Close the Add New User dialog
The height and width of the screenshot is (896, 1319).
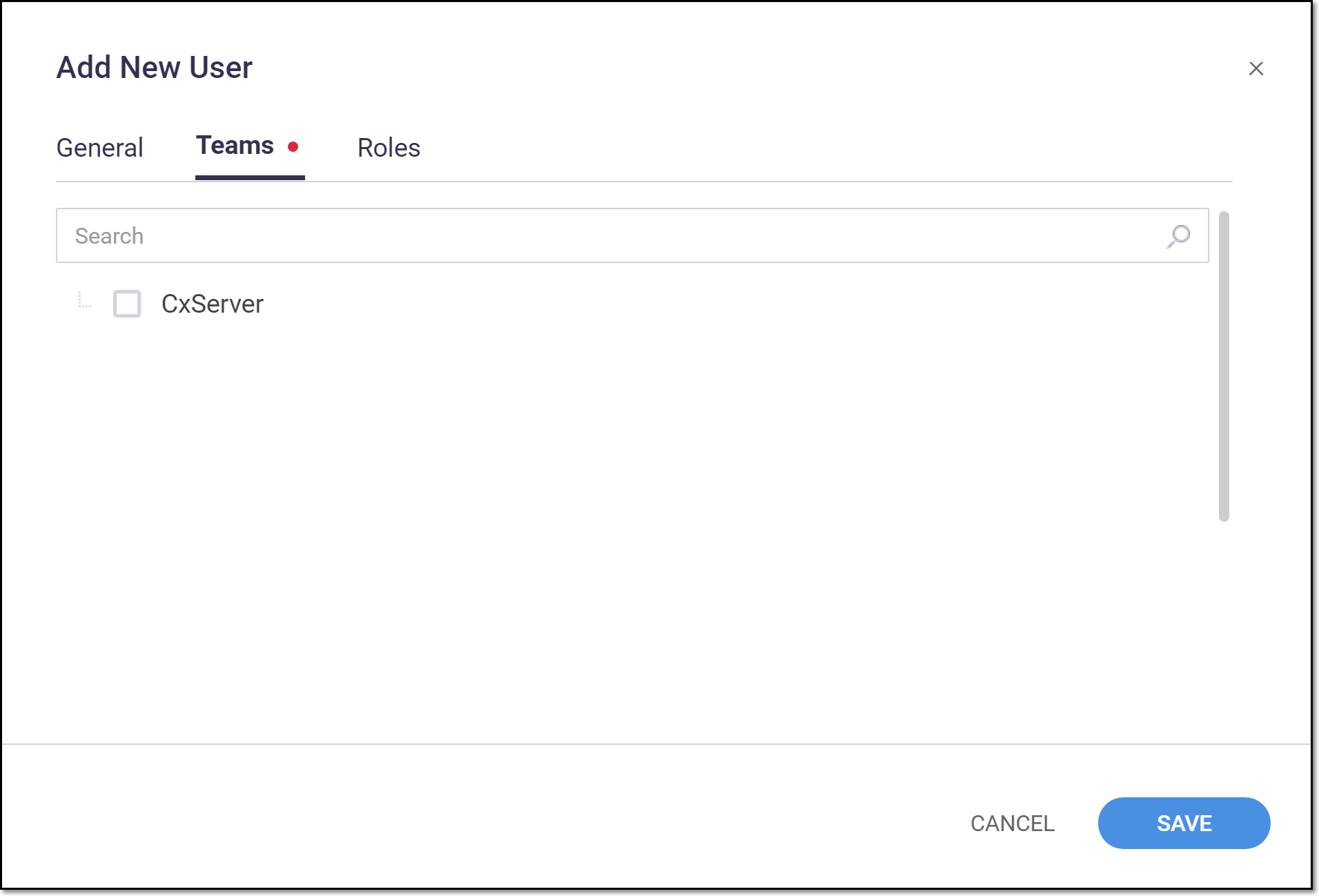1256,68
